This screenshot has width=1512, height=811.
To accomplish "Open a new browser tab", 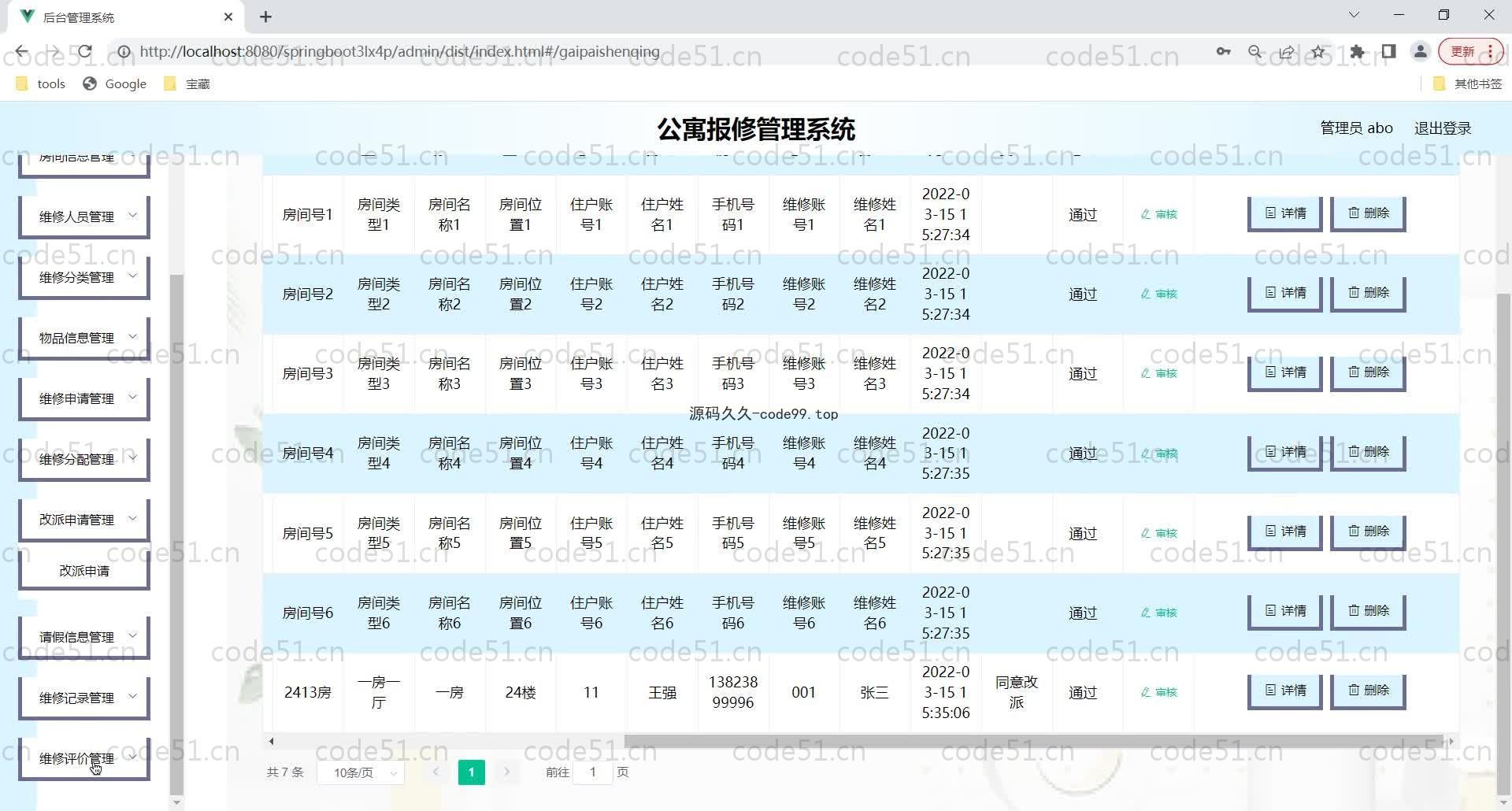I will tap(265, 17).
